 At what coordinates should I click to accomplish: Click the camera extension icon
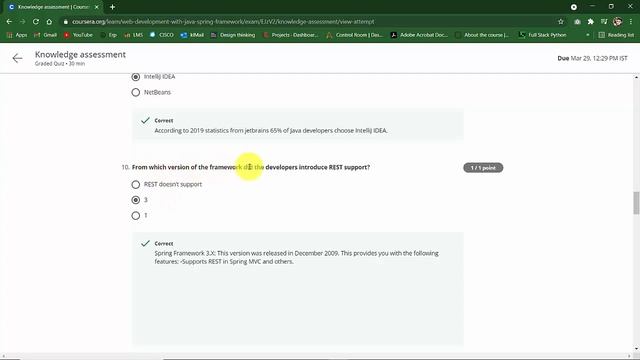click(x=577, y=22)
